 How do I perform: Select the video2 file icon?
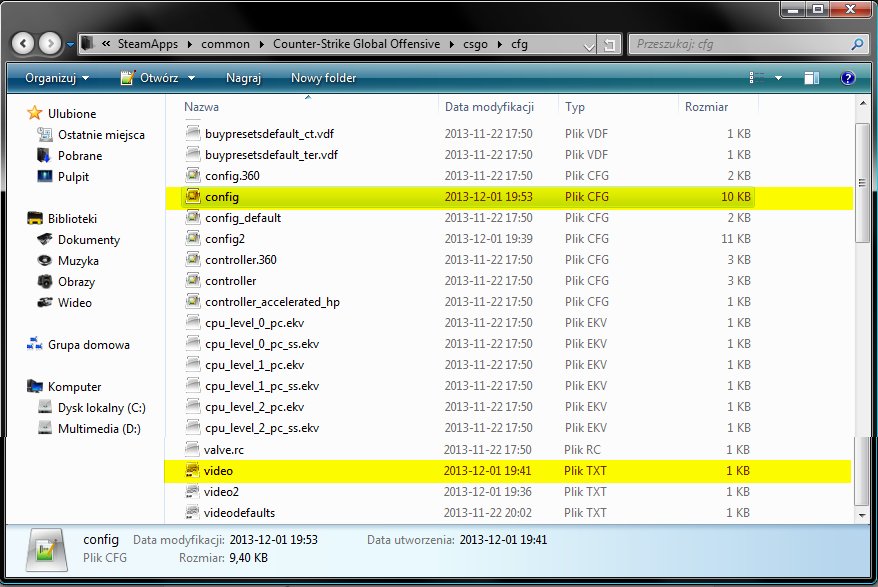pyautogui.click(x=192, y=491)
